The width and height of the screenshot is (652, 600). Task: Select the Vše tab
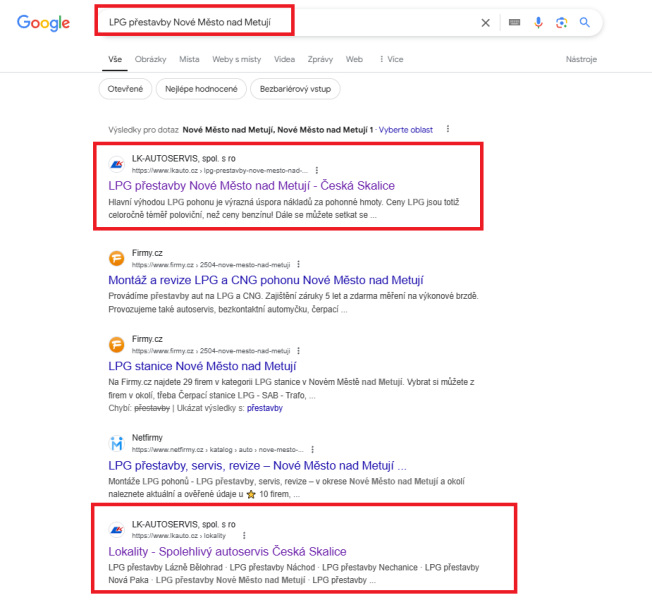(115, 59)
